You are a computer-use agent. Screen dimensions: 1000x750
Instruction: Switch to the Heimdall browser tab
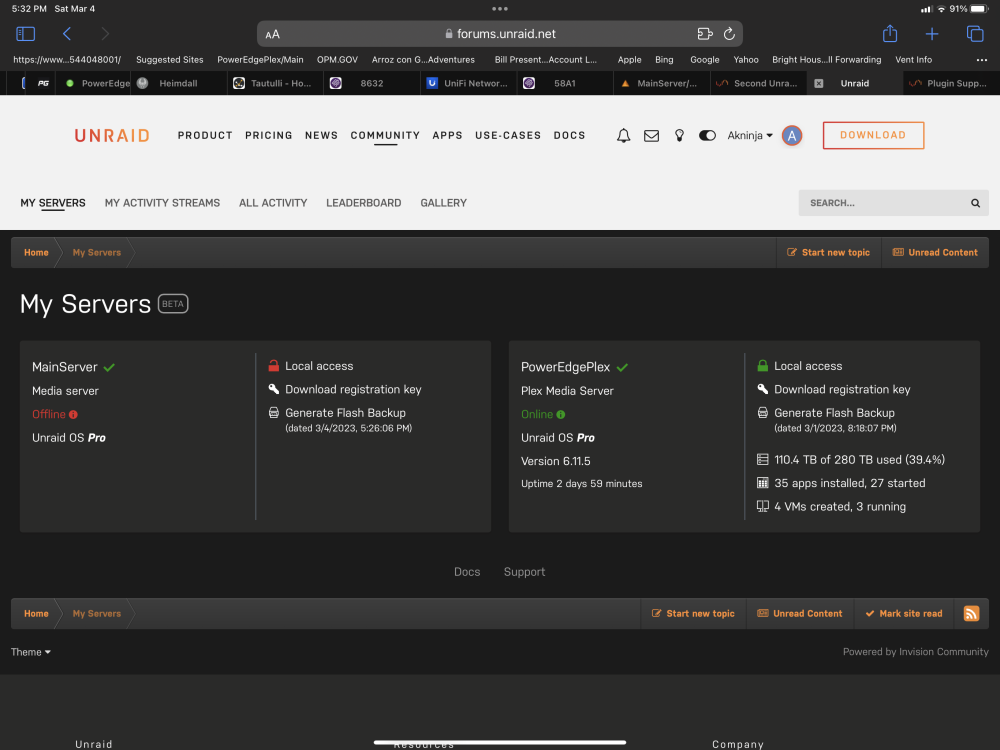coord(178,84)
